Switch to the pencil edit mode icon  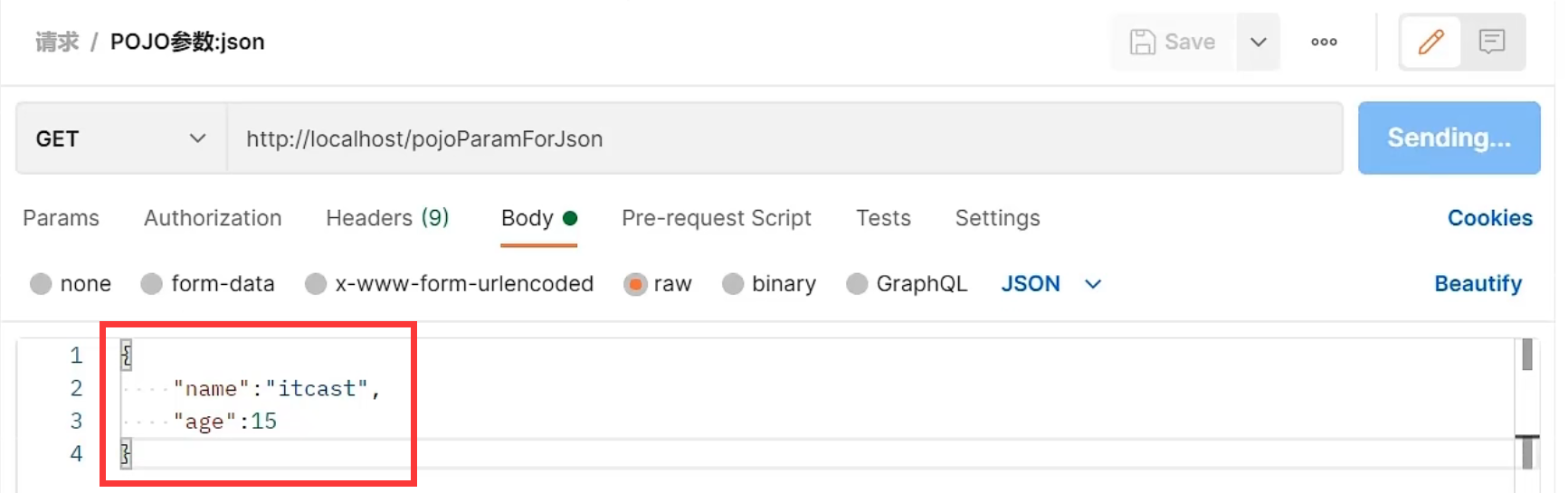point(1430,42)
